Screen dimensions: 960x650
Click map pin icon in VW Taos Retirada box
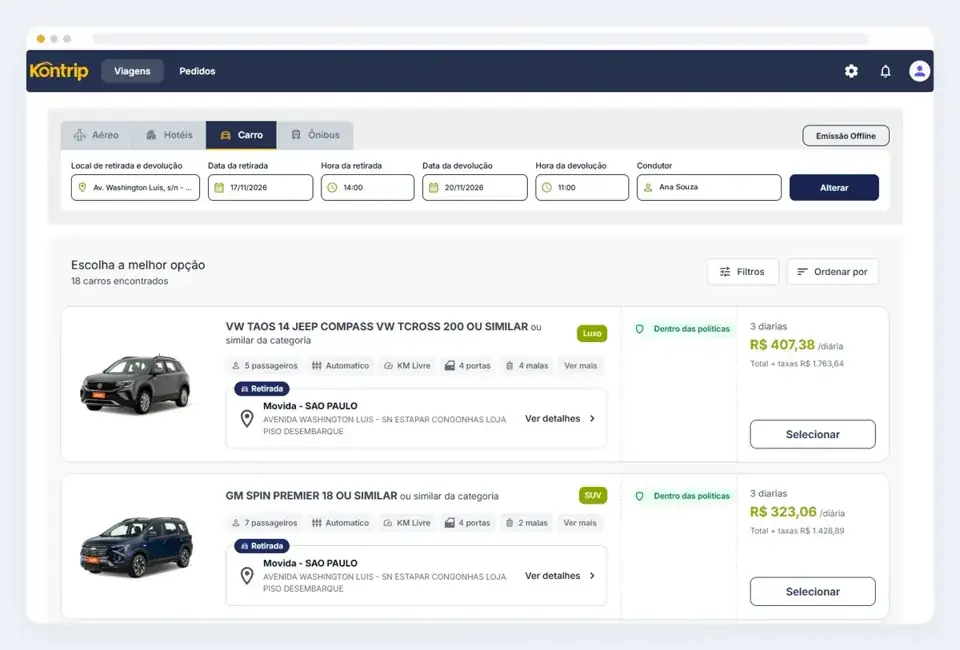tap(247, 419)
